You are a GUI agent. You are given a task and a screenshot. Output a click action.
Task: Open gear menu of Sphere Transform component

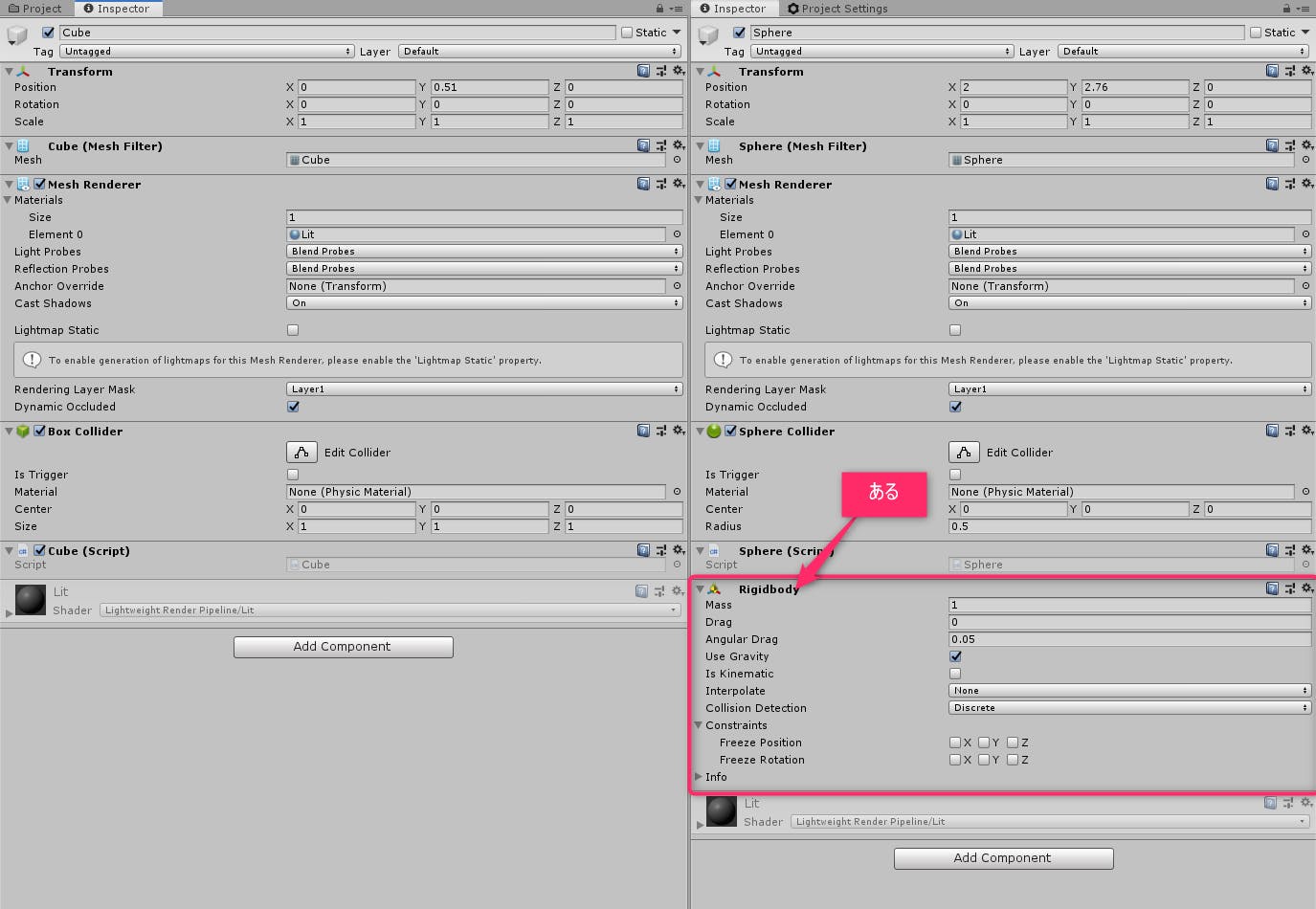pyautogui.click(x=1307, y=71)
